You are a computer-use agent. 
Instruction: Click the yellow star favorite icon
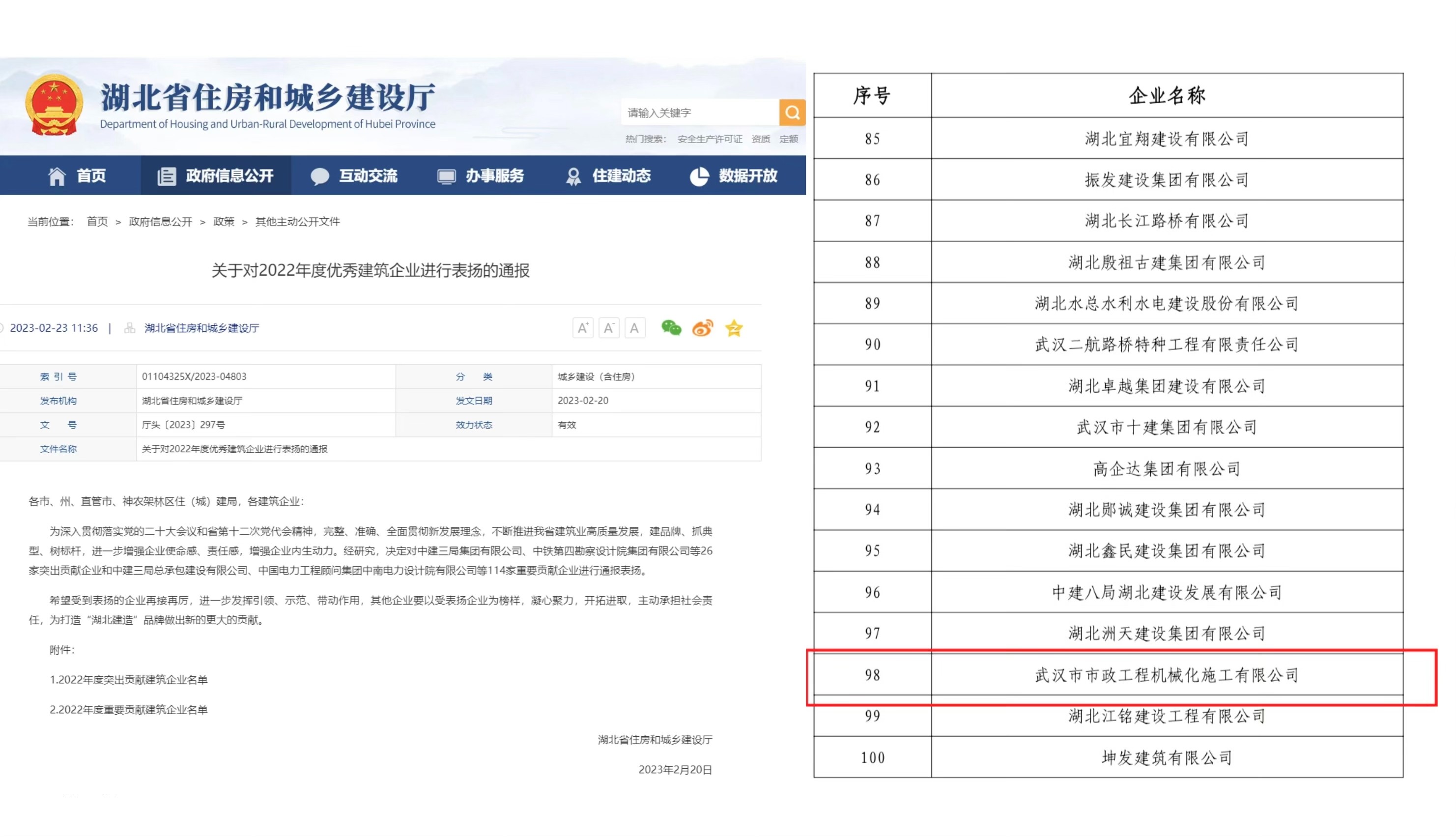[x=734, y=328]
